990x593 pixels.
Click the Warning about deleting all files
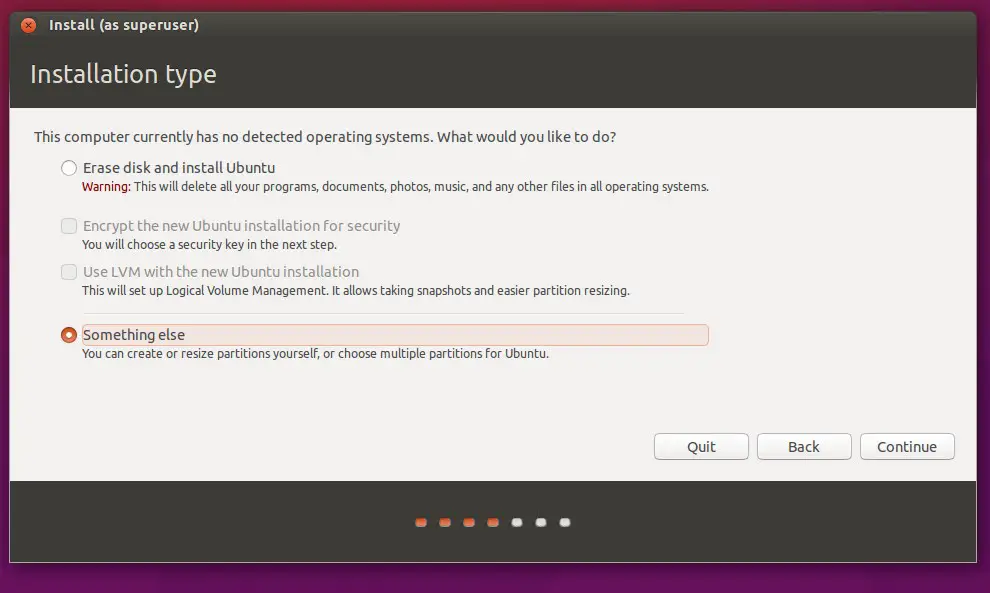(395, 187)
